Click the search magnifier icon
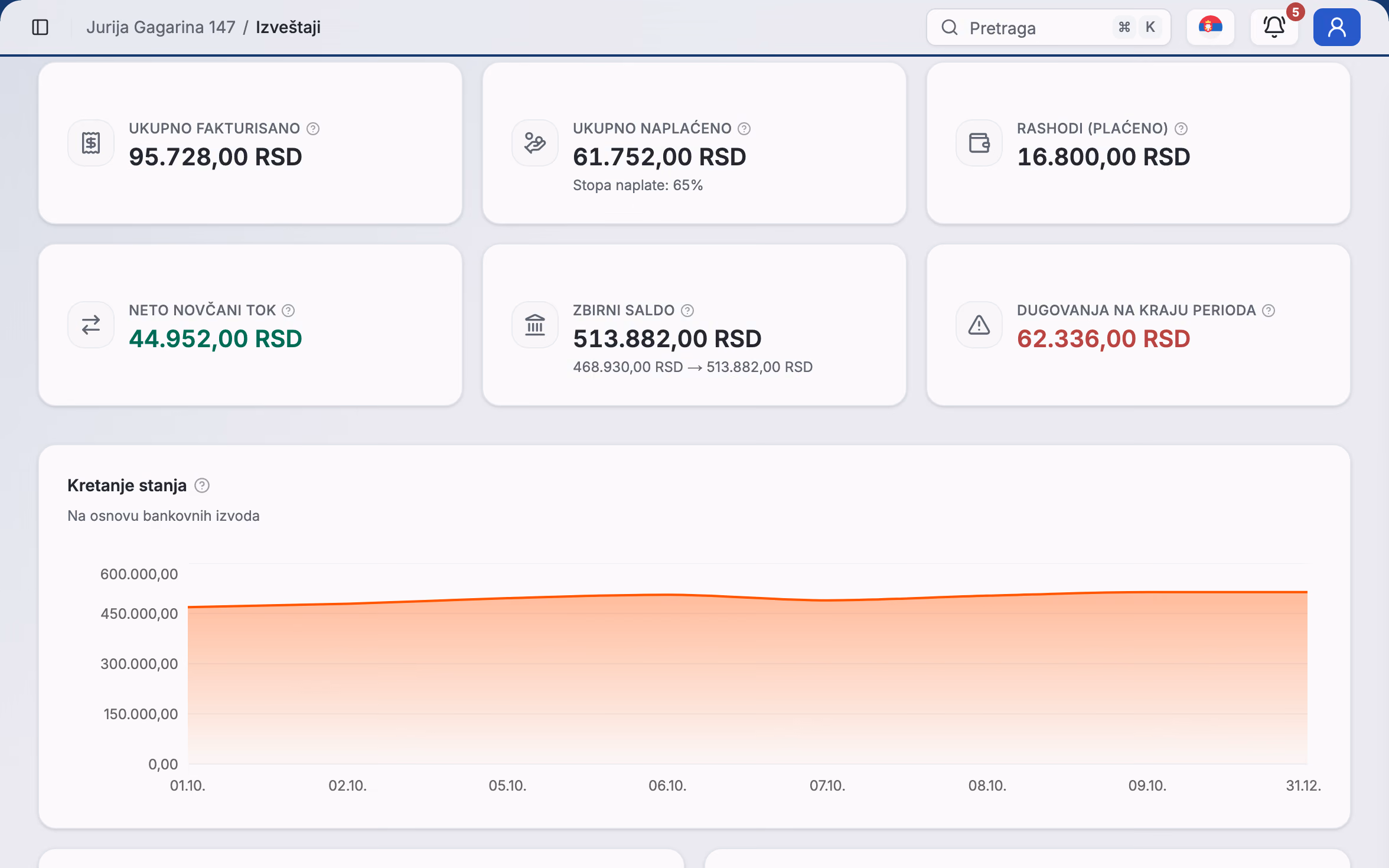Viewport: 1389px width, 868px height. (950, 27)
